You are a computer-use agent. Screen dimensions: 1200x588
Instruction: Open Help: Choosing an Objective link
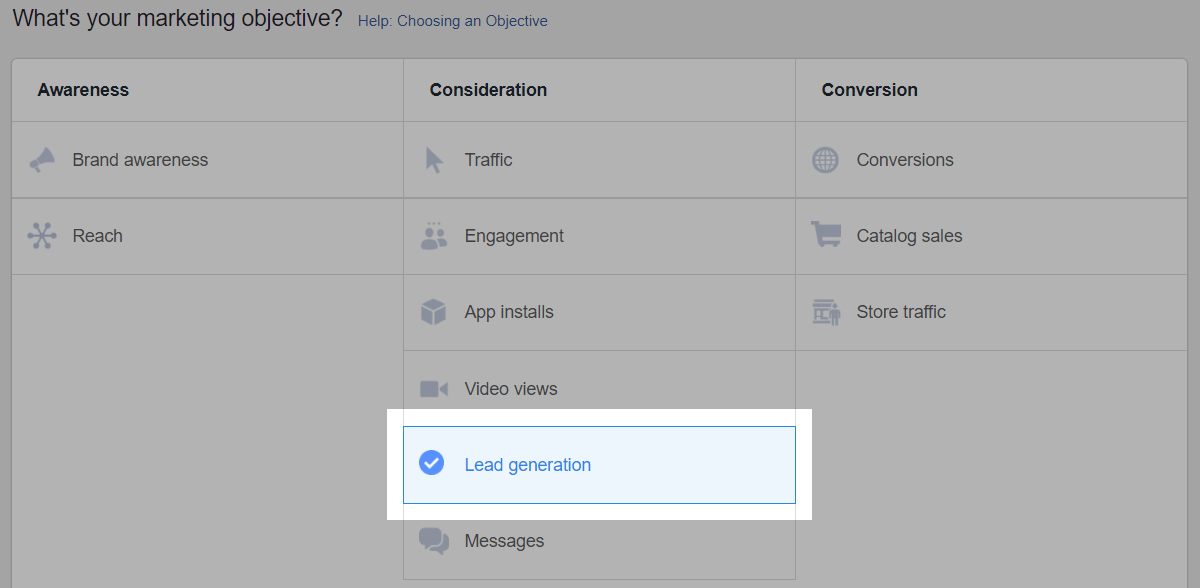(x=452, y=21)
